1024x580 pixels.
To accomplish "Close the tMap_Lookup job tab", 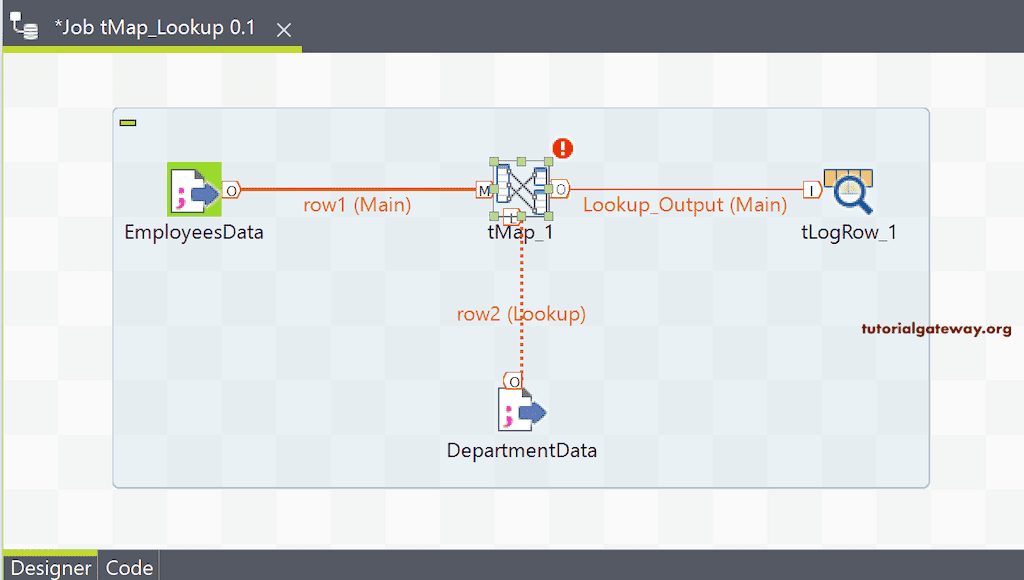I will [x=283, y=29].
